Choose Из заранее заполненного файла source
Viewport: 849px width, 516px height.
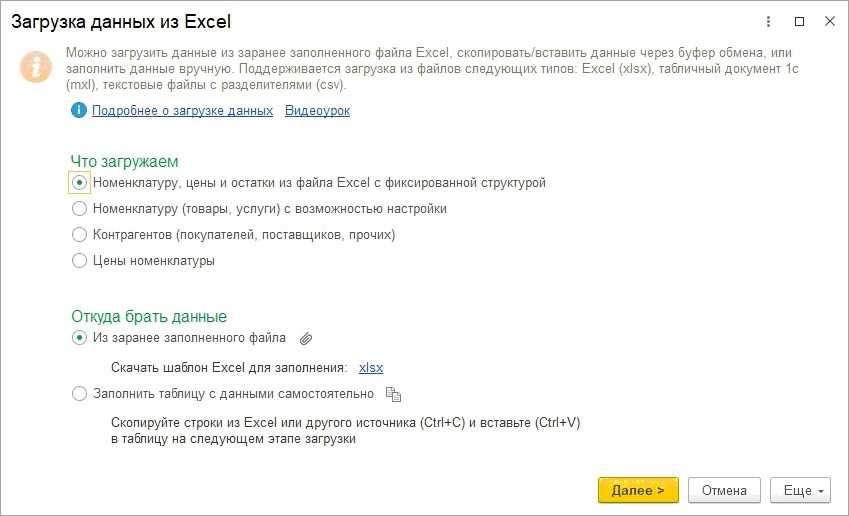pos(80,338)
